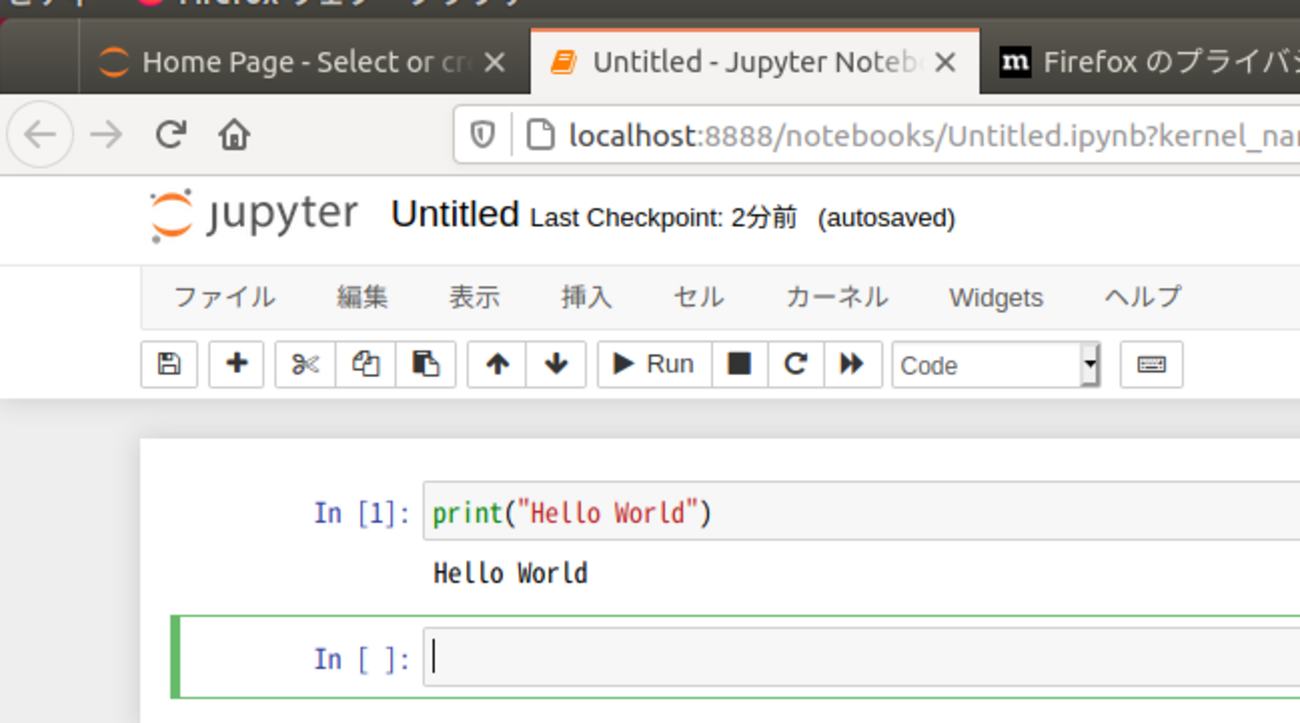Copy selected cells icon
This screenshot has height=723, width=1300.
coord(365,364)
